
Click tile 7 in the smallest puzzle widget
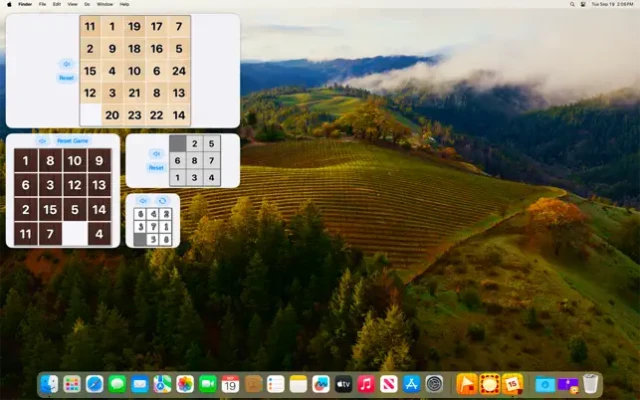153,227
